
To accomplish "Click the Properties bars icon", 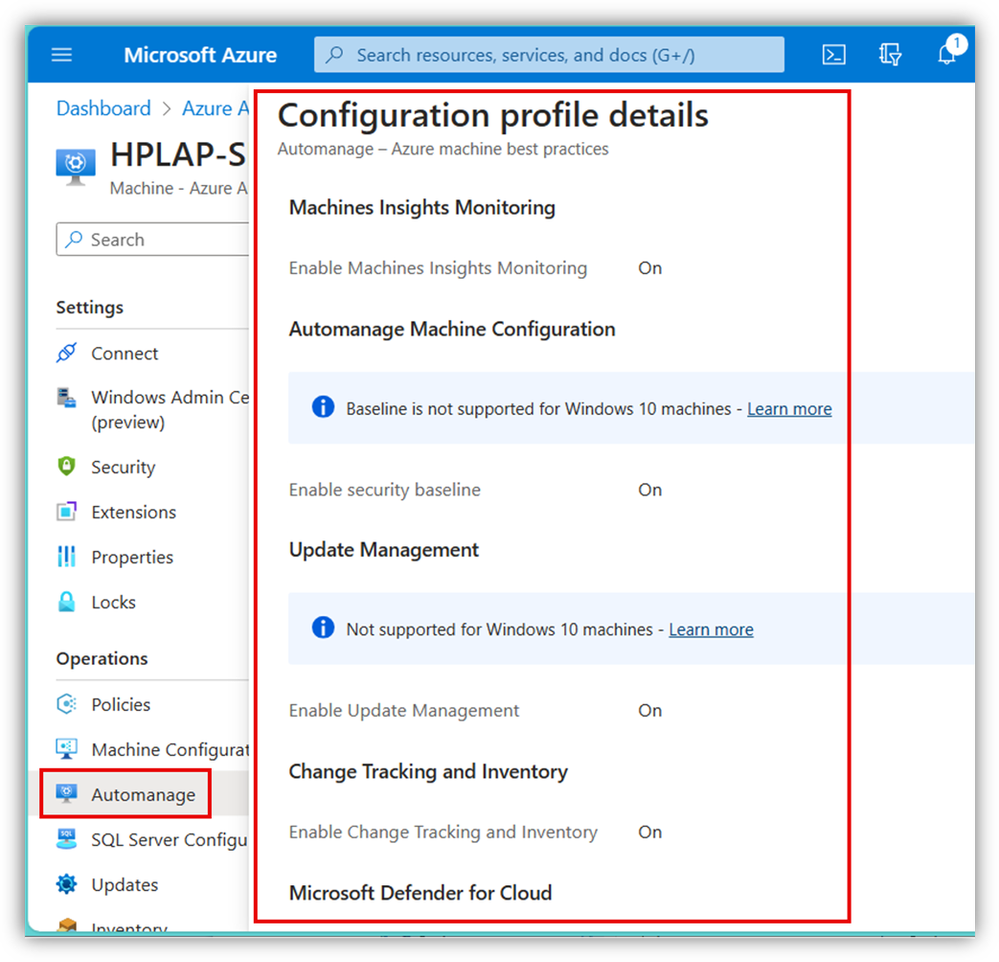I will pos(67,556).
